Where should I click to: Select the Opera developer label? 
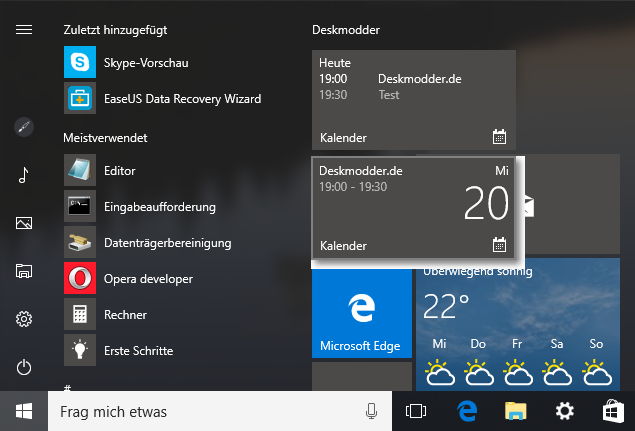148,279
